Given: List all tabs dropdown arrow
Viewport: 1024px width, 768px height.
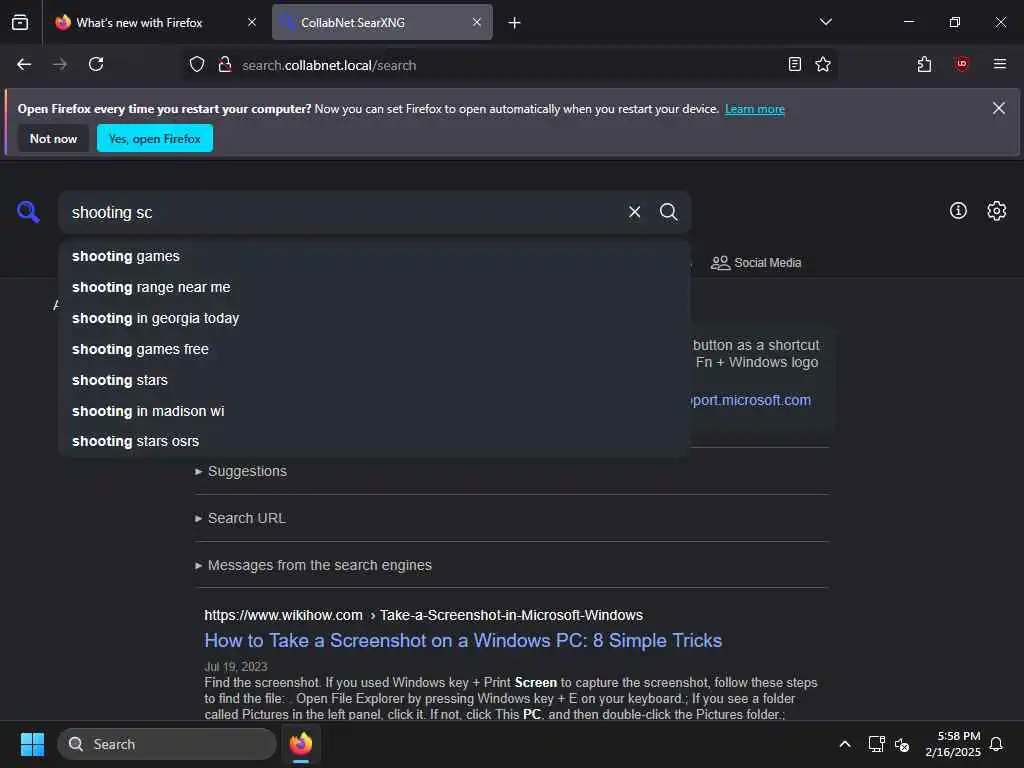Looking at the screenshot, I should [825, 22].
